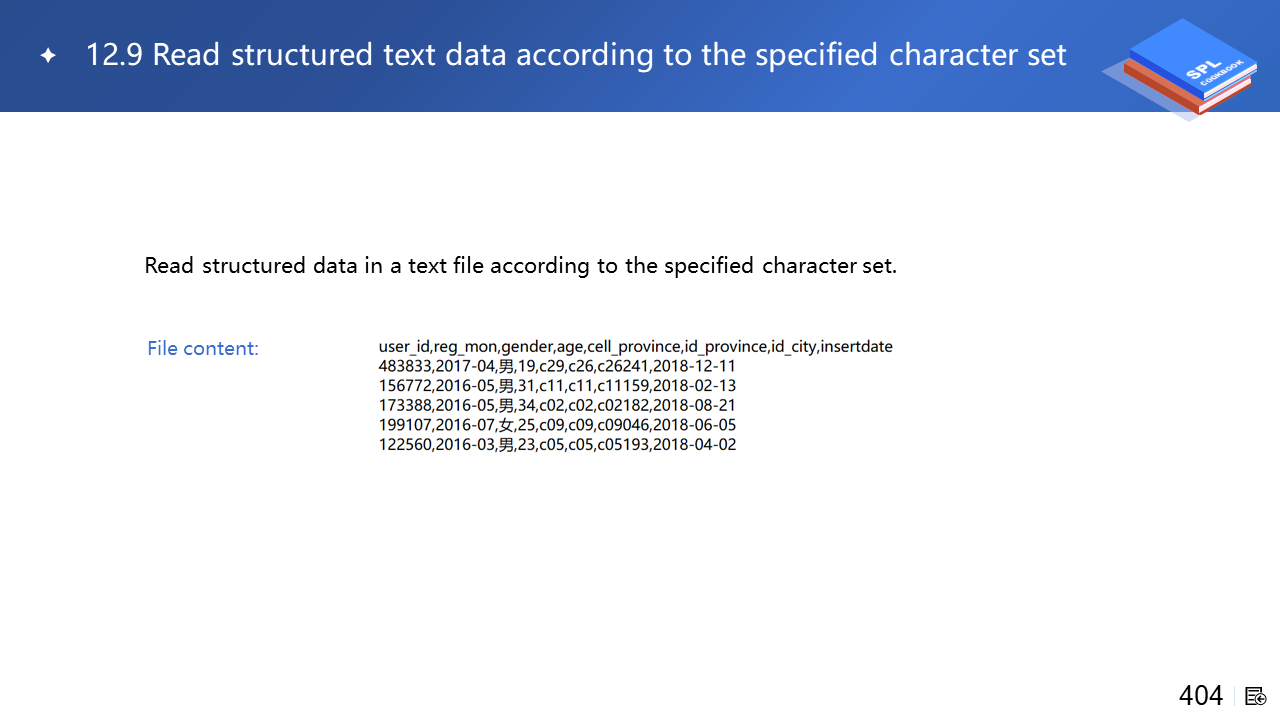The width and height of the screenshot is (1280, 720).
Task: Click the star bullet before the title
Action: tap(48, 56)
